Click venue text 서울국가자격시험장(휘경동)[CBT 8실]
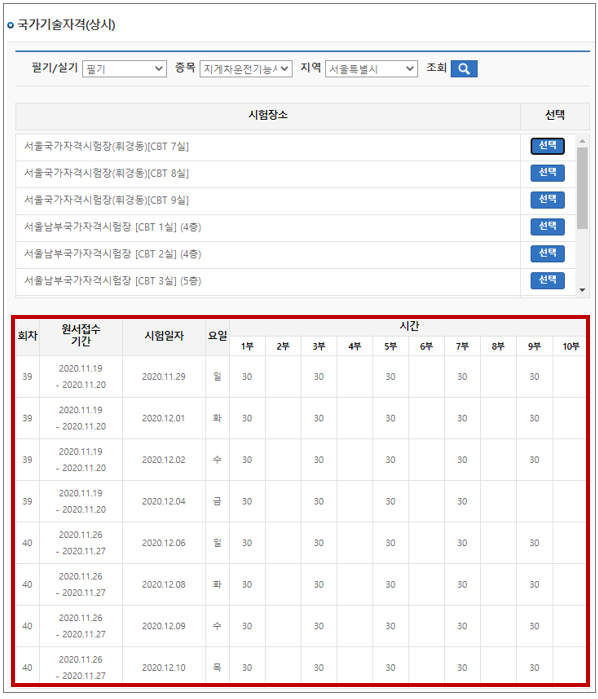Viewport: 598px width, 699px height. tap(107, 173)
